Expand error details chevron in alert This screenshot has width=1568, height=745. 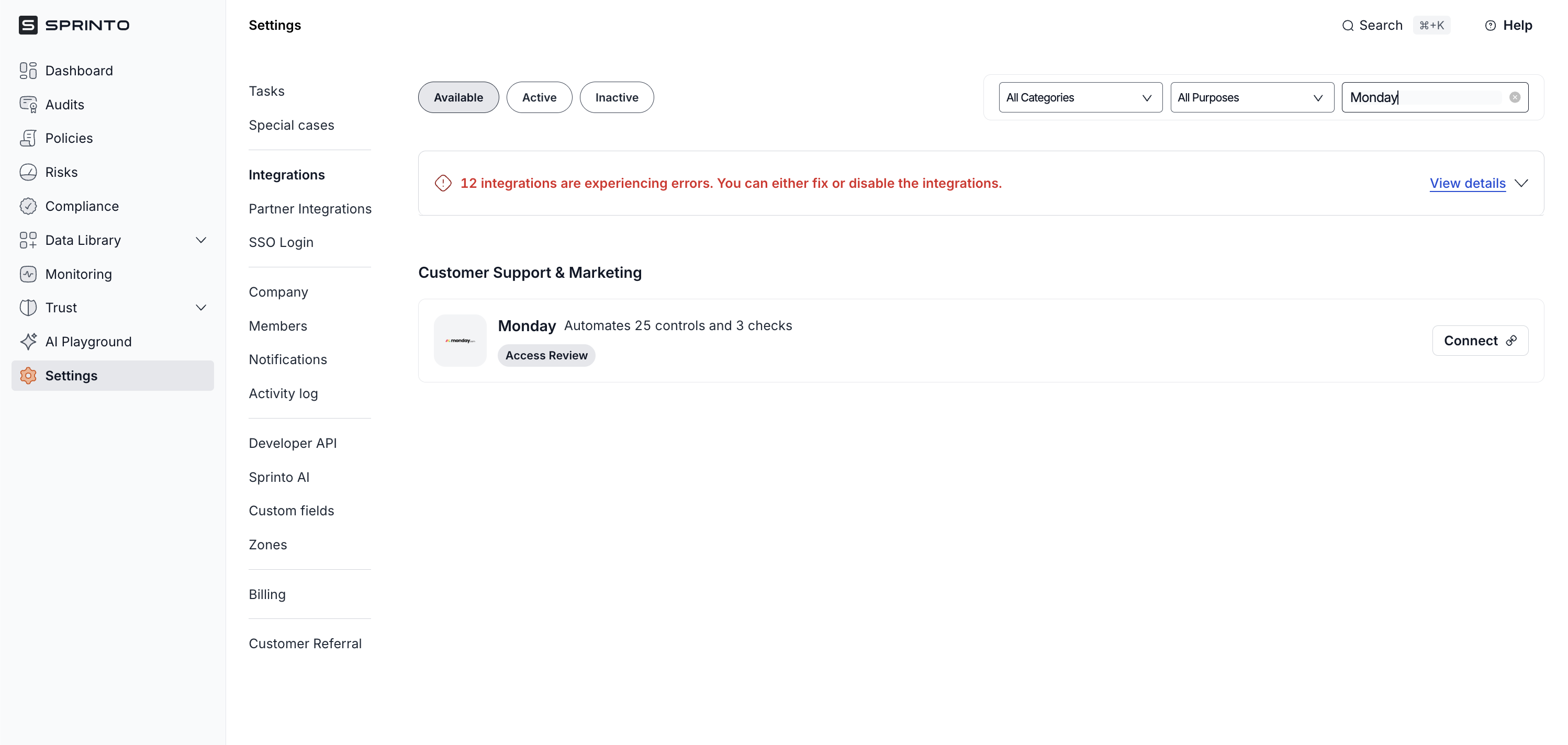1520,183
